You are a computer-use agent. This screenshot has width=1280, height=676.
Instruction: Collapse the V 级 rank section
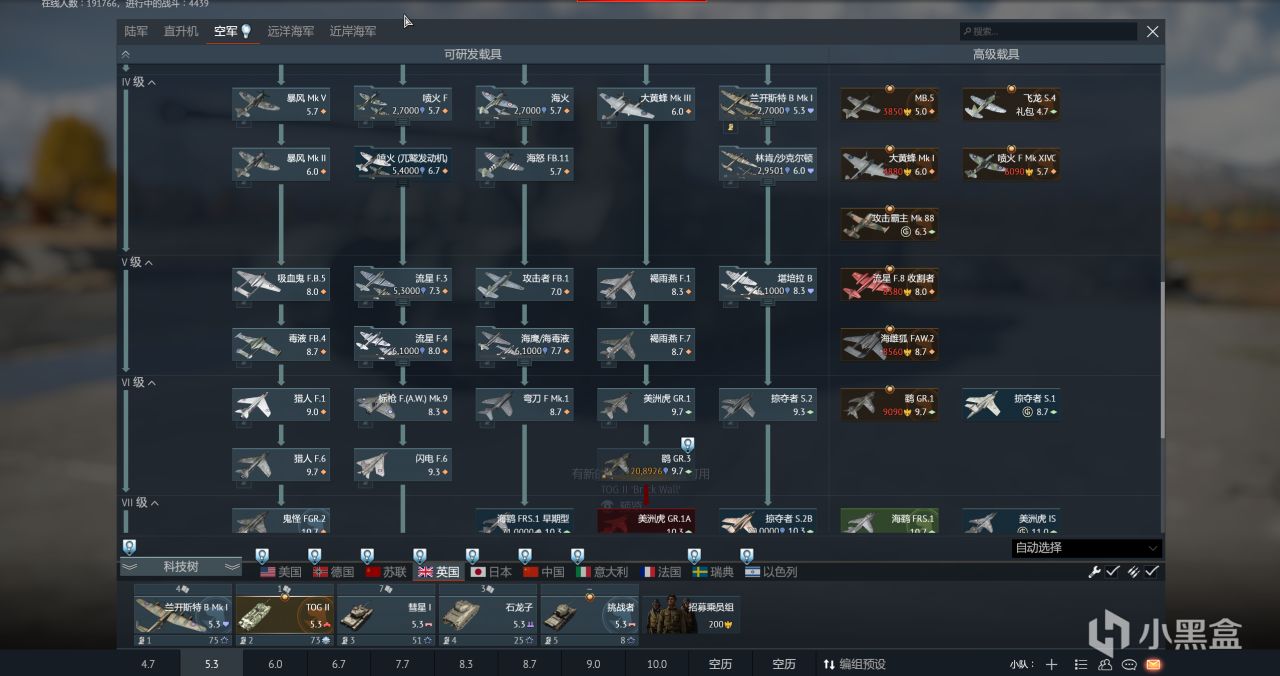(137, 262)
